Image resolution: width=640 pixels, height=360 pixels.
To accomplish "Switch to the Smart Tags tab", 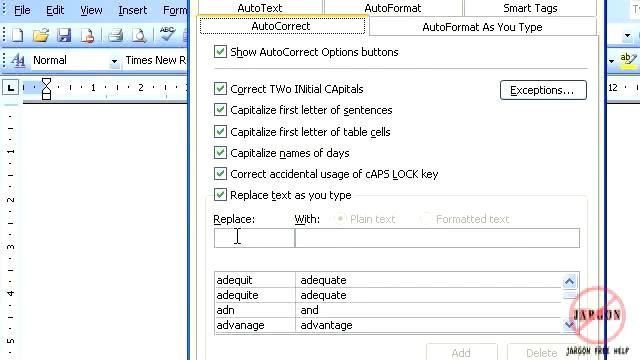I will pos(530,8).
